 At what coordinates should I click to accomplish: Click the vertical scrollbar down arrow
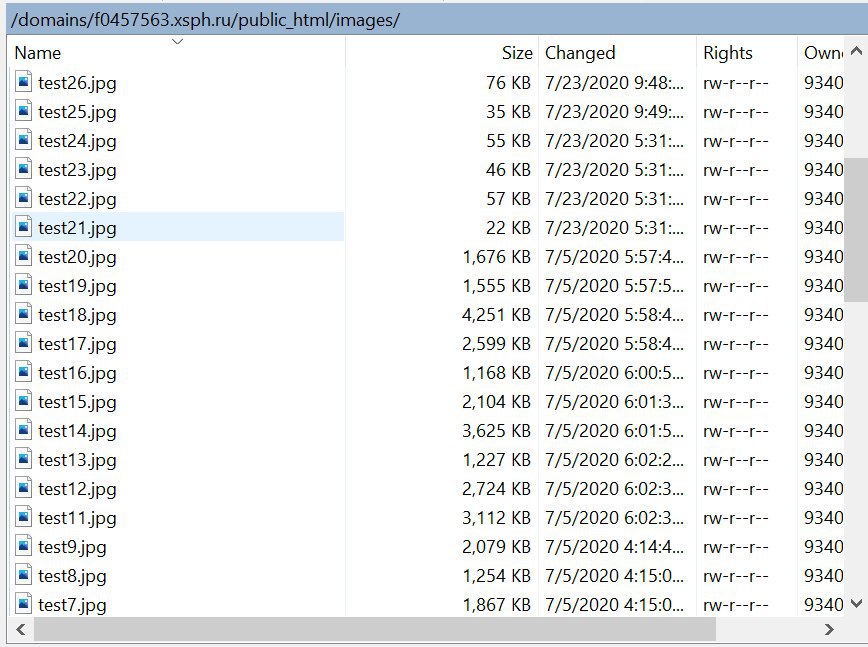(856, 603)
